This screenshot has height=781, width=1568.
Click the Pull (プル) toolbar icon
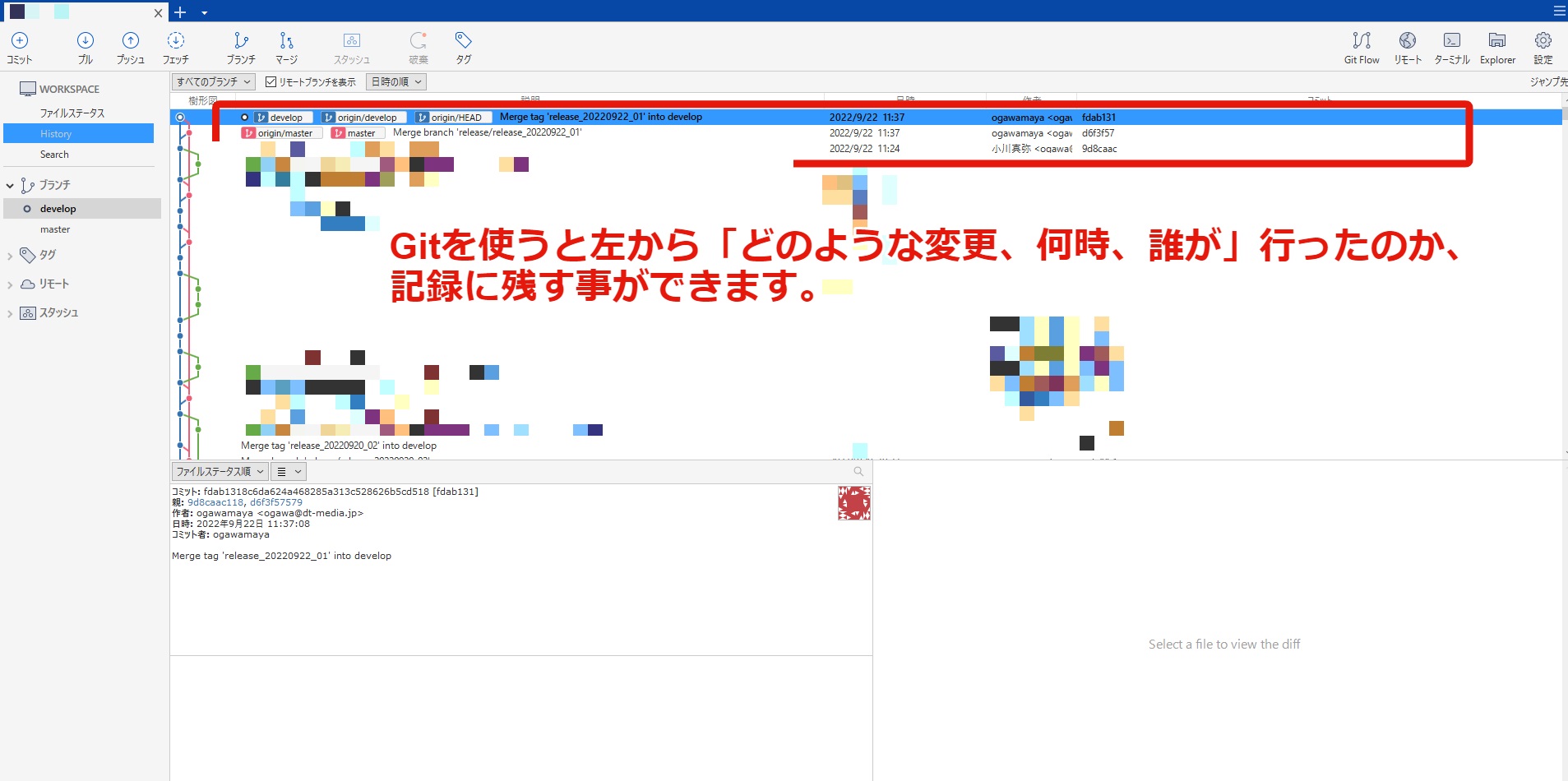click(x=86, y=47)
